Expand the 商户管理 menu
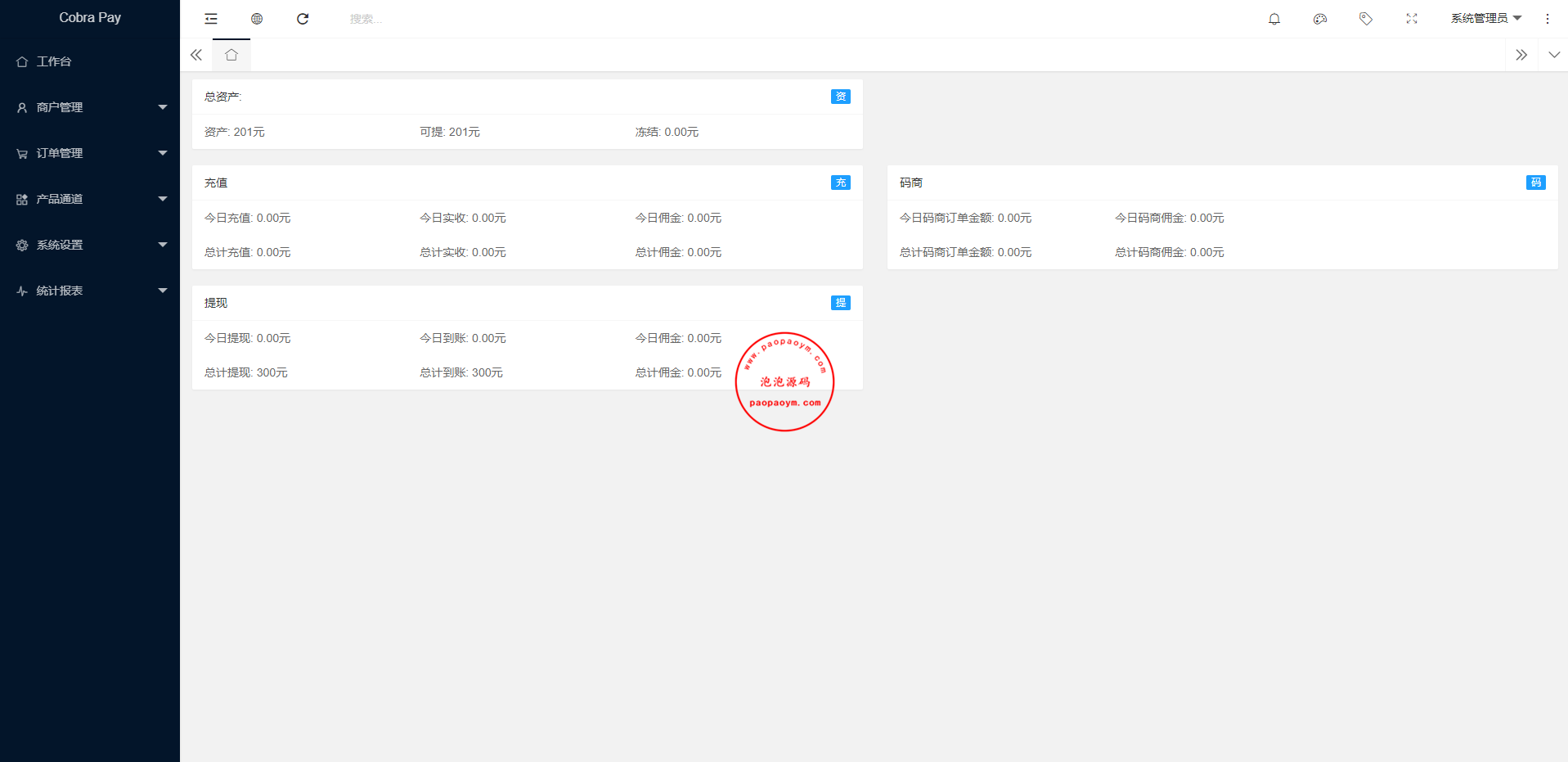The height and width of the screenshot is (762, 1568). tap(90, 107)
